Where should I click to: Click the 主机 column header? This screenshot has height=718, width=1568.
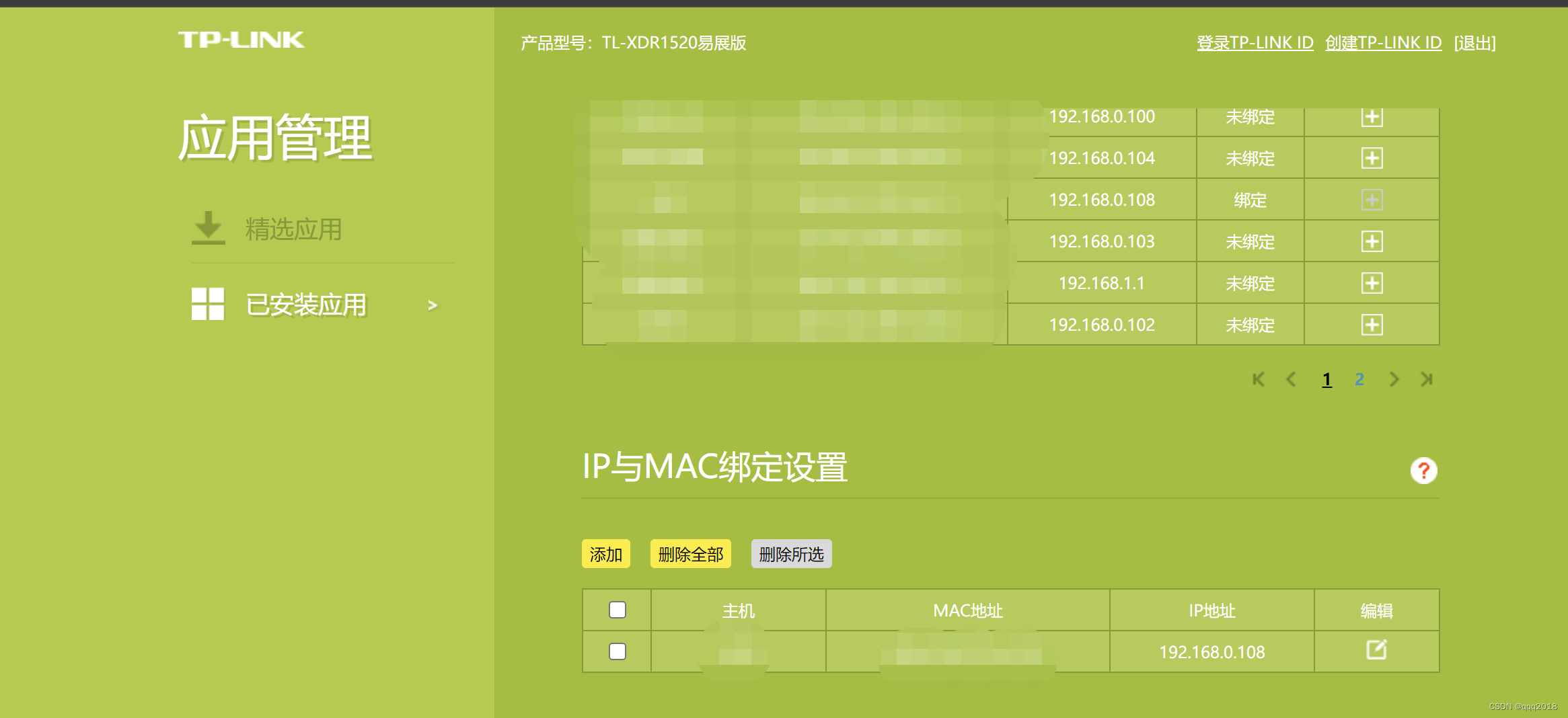pos(739,610)
